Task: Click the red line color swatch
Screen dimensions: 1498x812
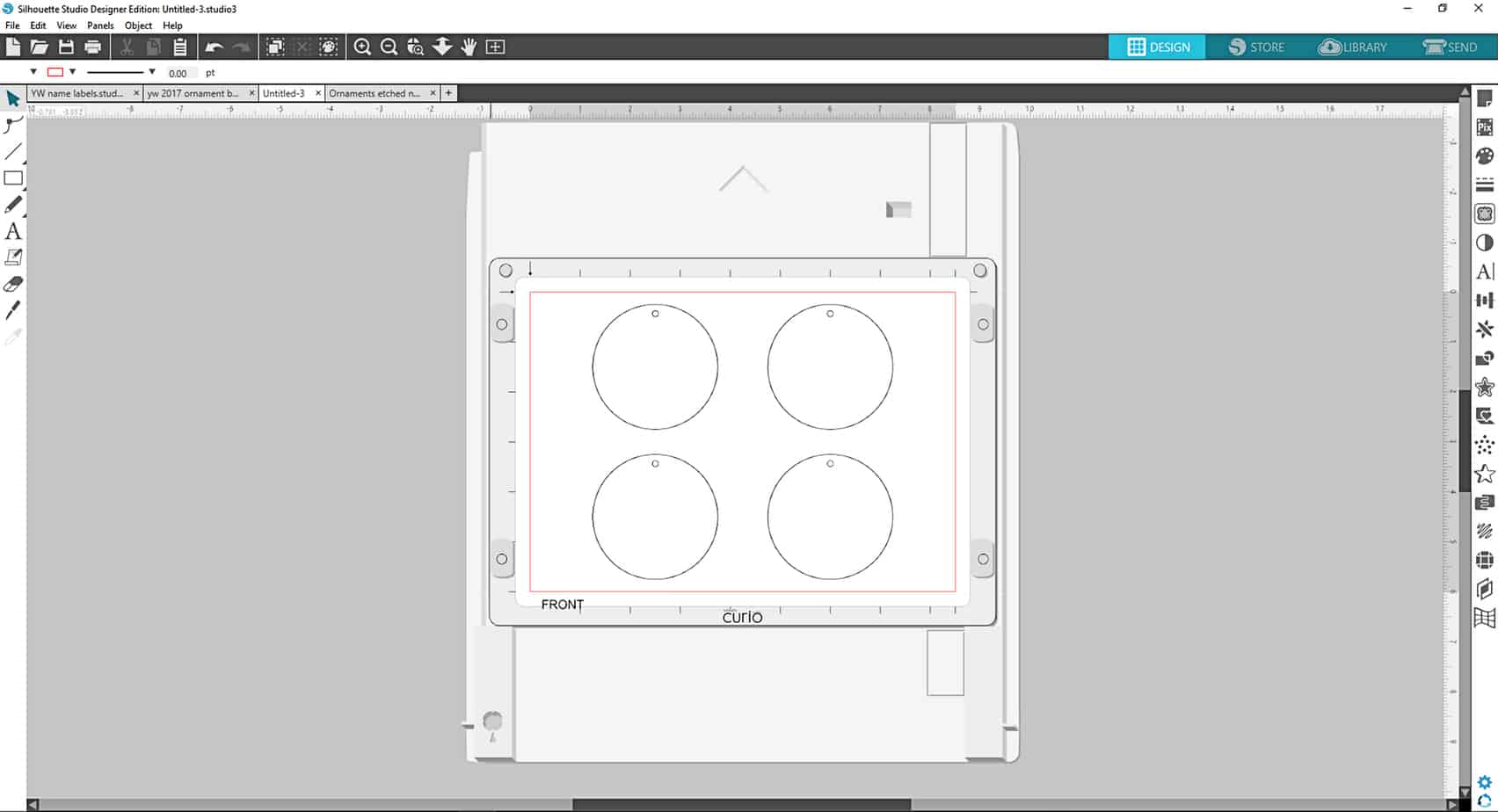Action: click(55, 72)
